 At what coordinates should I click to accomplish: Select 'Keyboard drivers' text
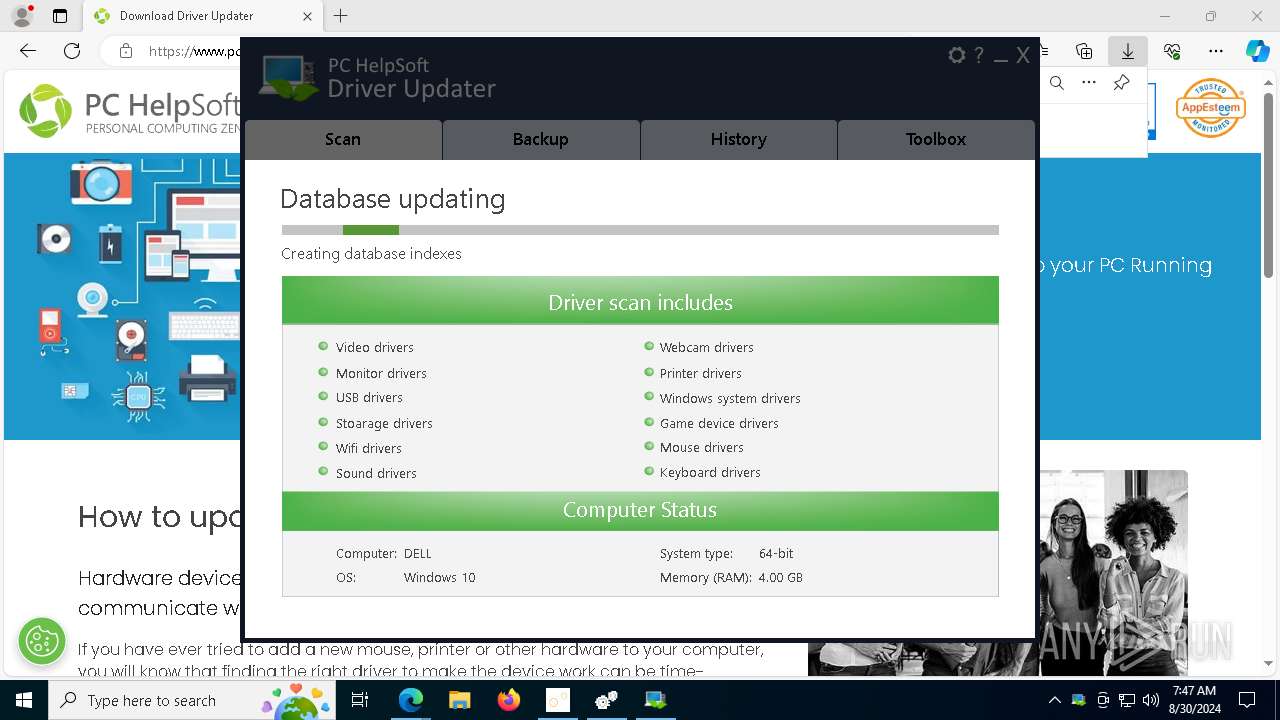point(710,472)
